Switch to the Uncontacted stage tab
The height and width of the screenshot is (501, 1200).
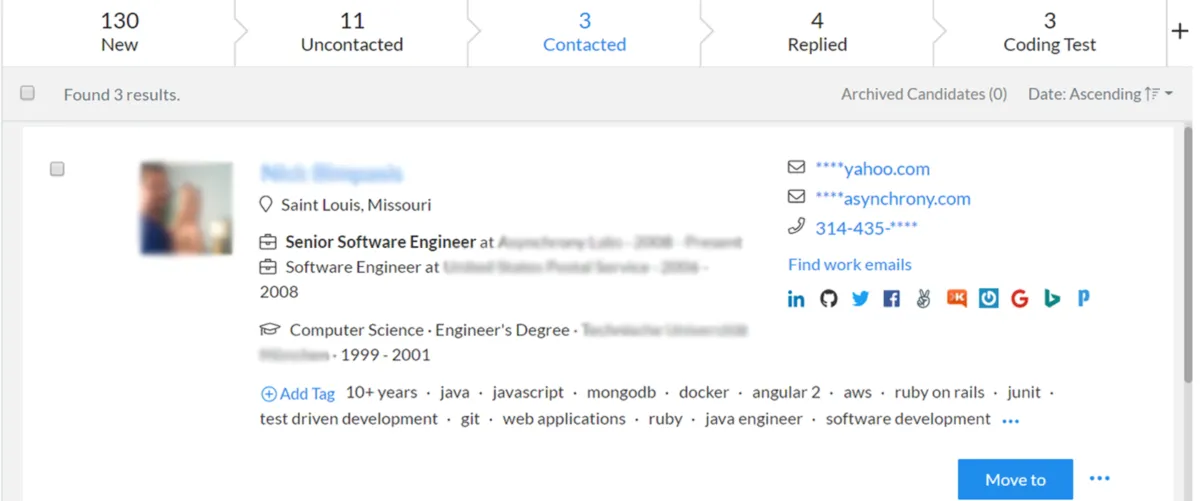(352, 33)
